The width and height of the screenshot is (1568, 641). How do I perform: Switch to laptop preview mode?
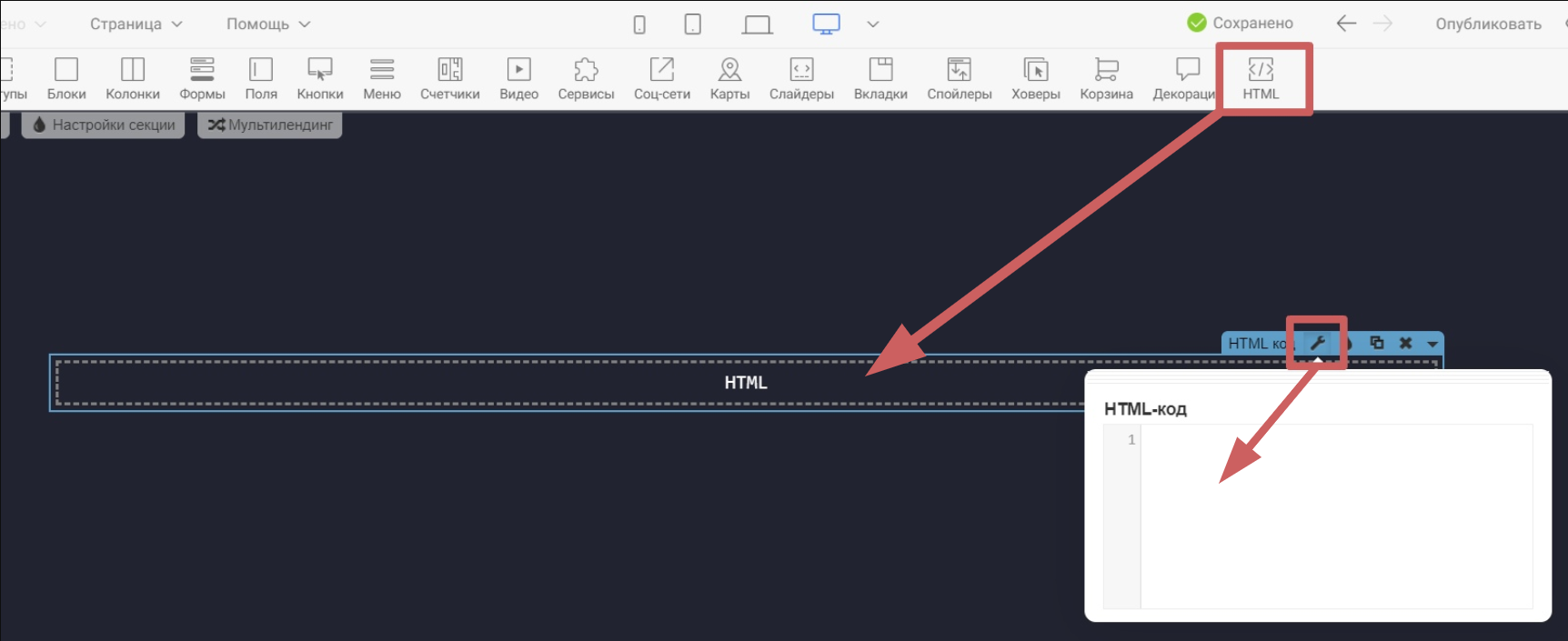pos(757,25)
